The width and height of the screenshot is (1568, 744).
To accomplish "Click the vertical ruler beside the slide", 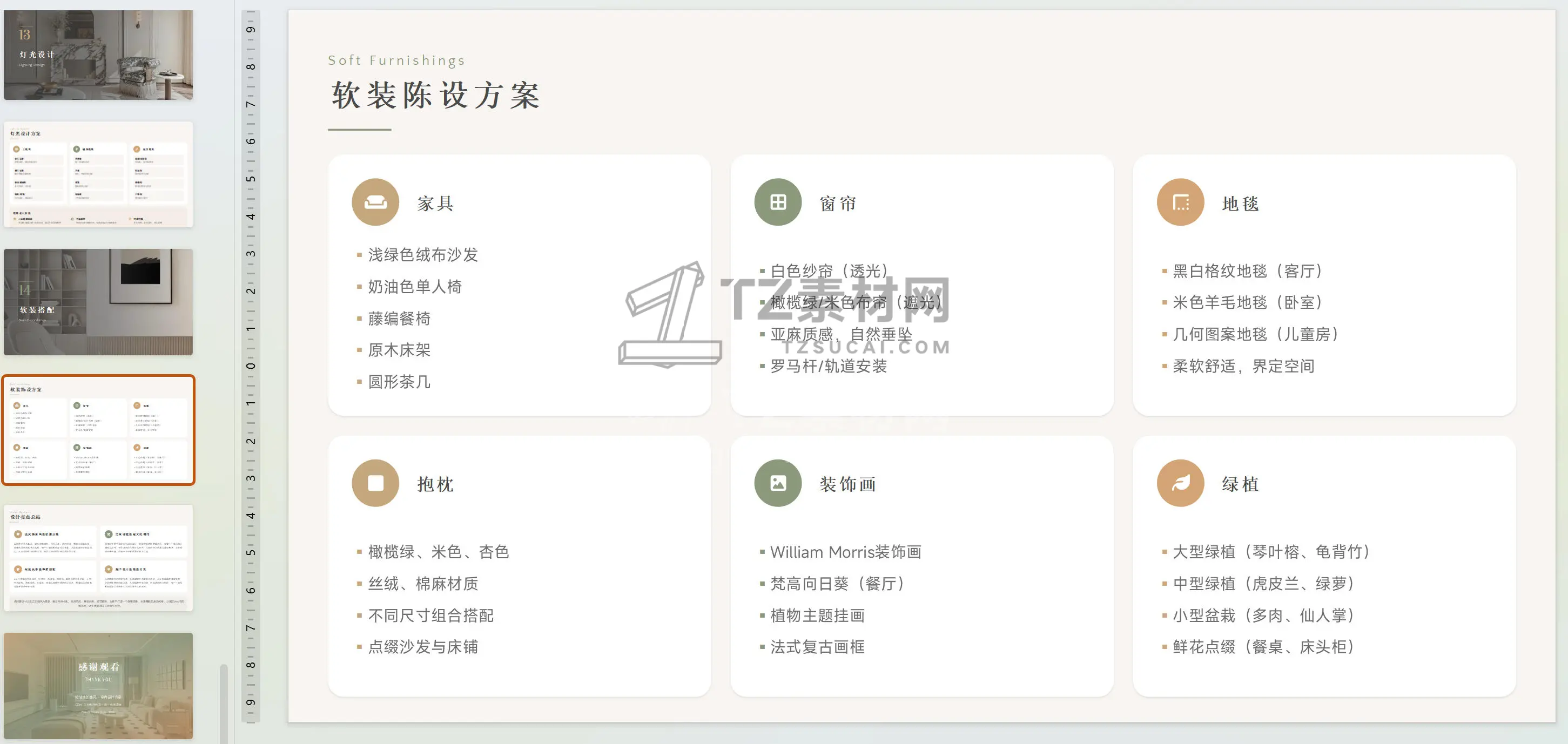I will click(x=250, y=365).
